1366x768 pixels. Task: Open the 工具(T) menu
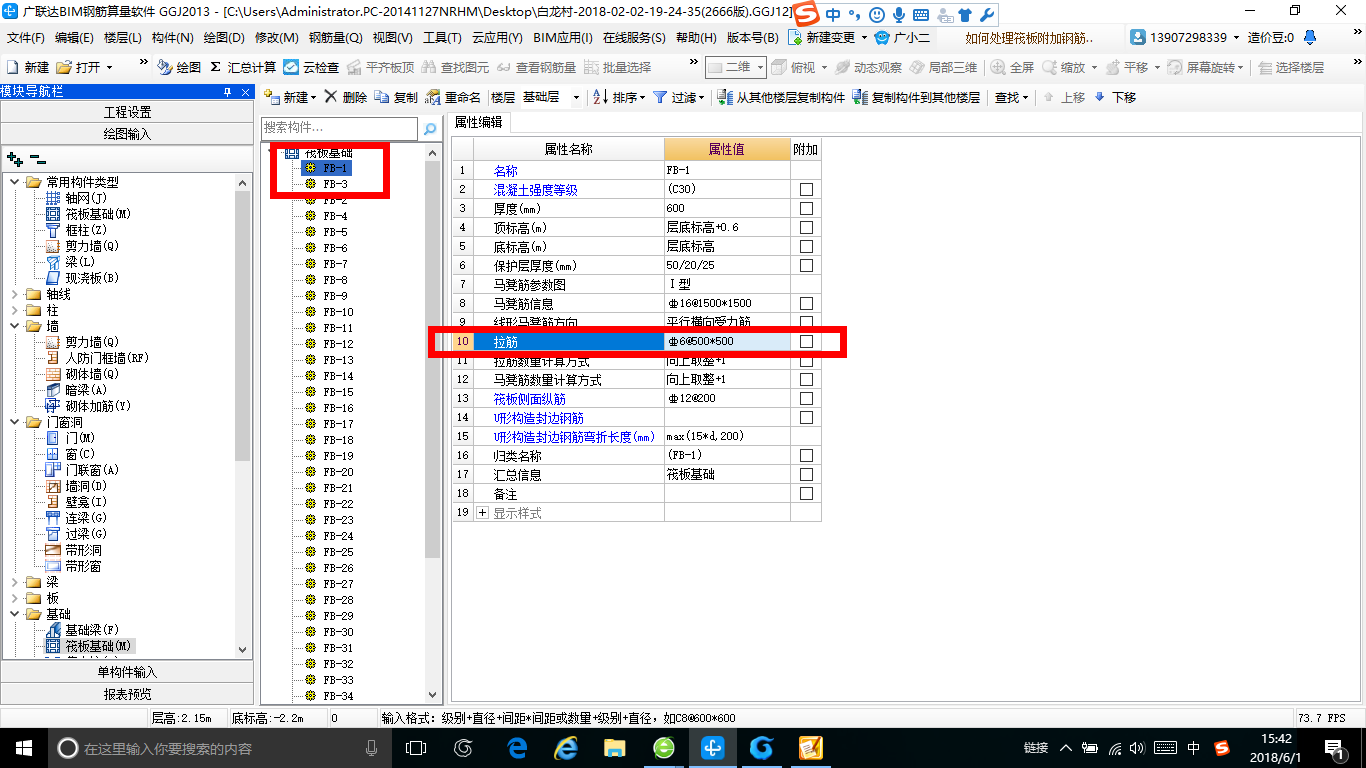pos(442,37)
